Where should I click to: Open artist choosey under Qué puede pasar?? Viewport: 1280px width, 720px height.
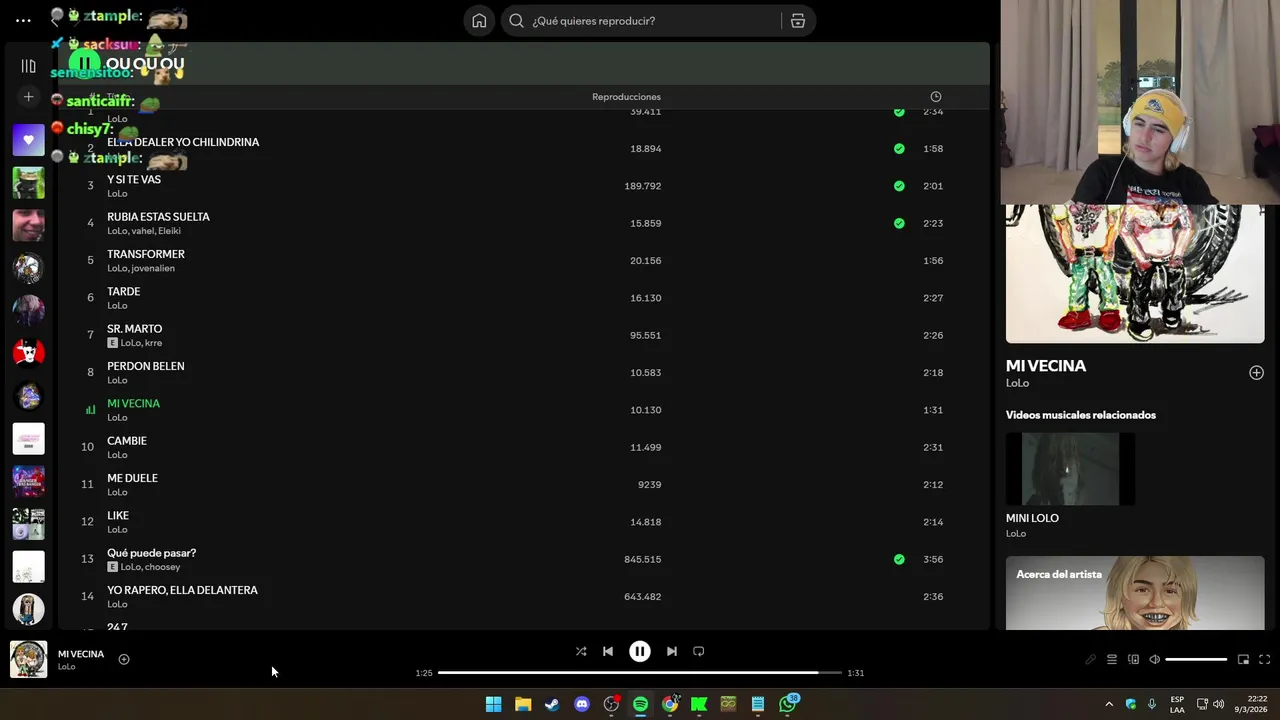162,567
